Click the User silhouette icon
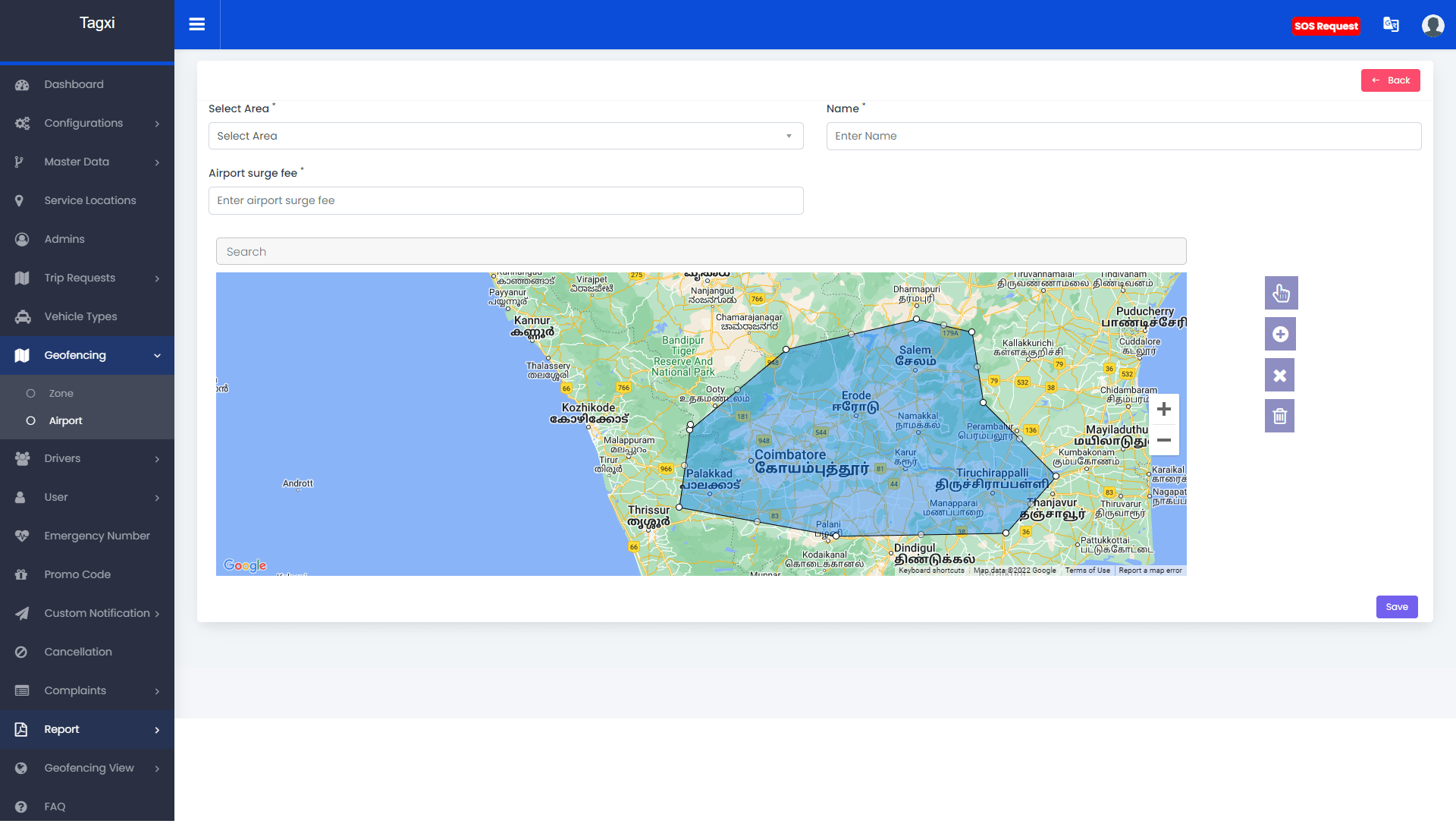 point(20,498)
